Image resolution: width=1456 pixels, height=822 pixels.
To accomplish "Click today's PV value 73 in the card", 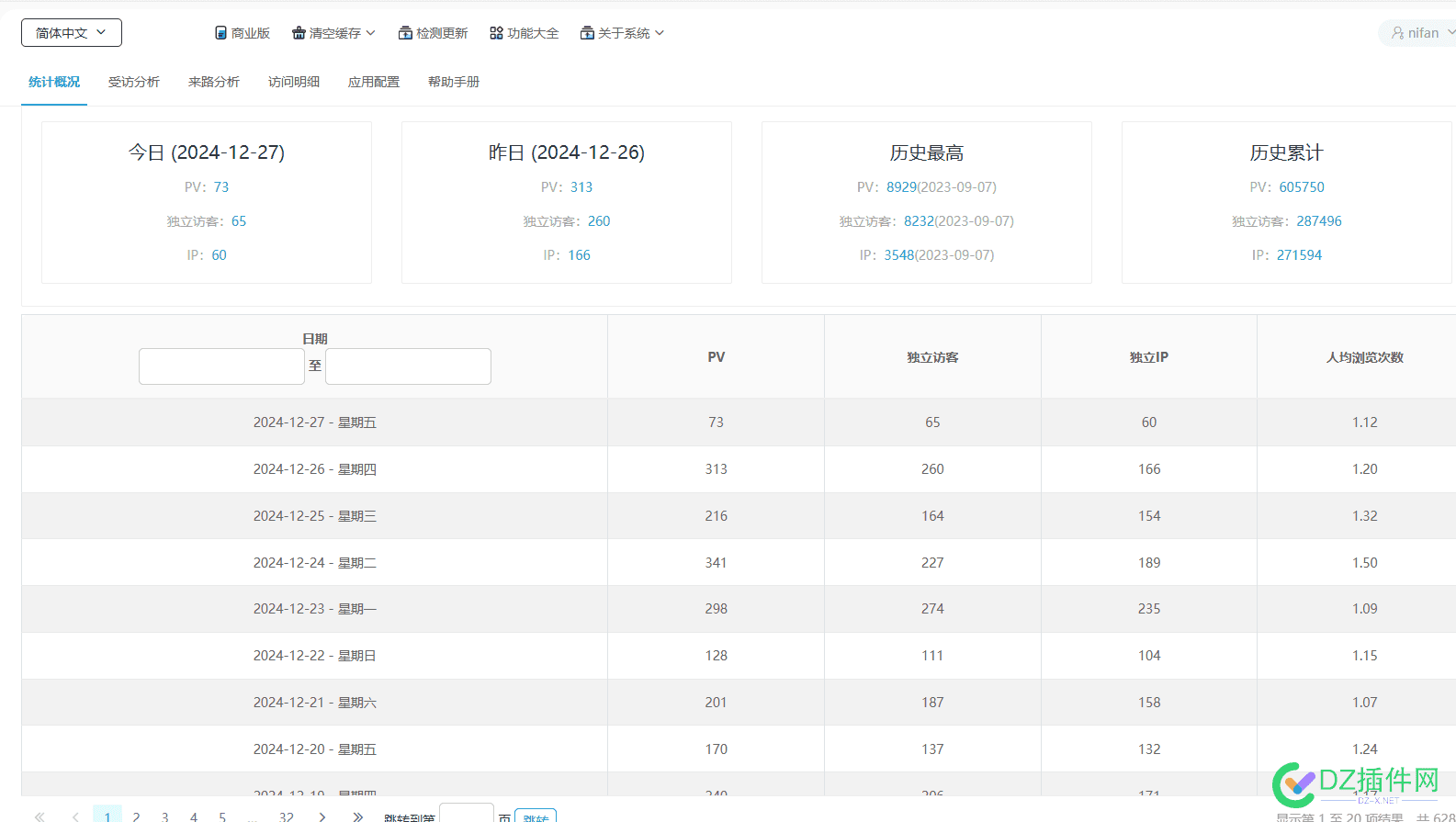I will [221, 187].
